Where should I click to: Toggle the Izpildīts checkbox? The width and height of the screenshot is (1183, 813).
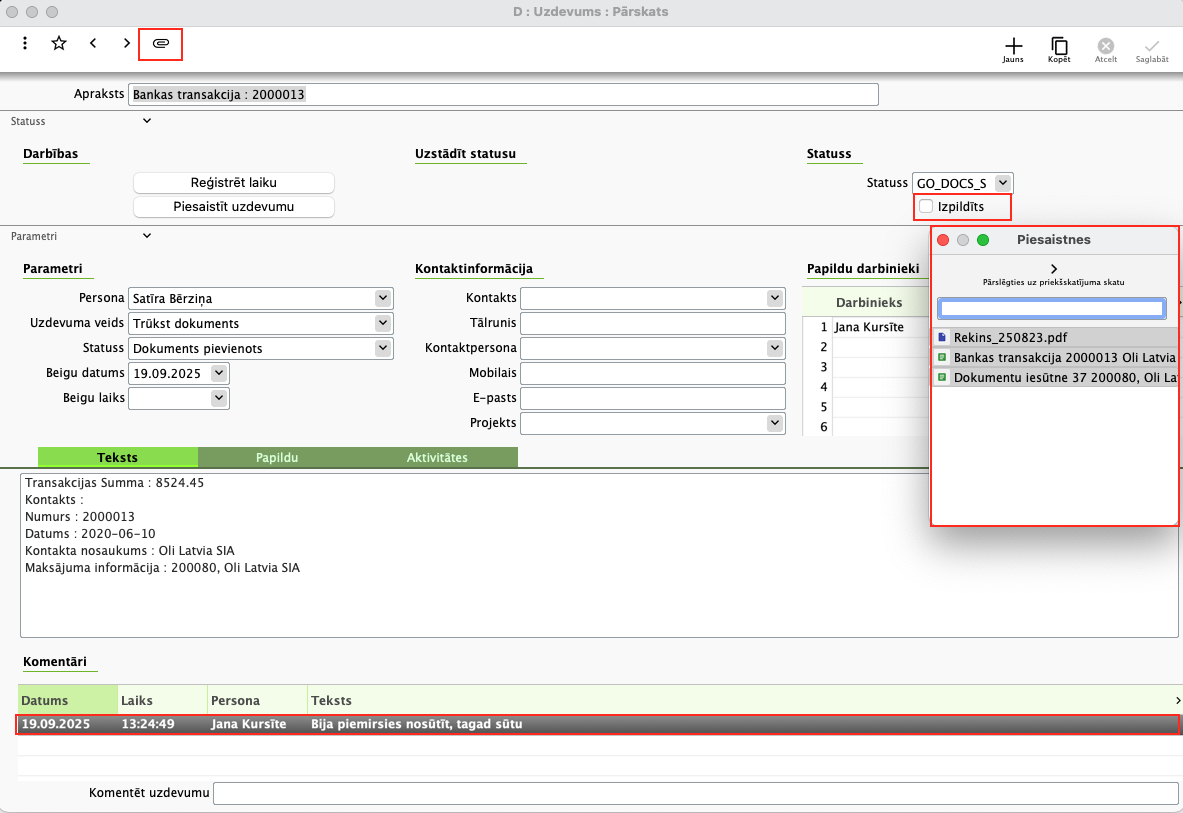[926, 206]
